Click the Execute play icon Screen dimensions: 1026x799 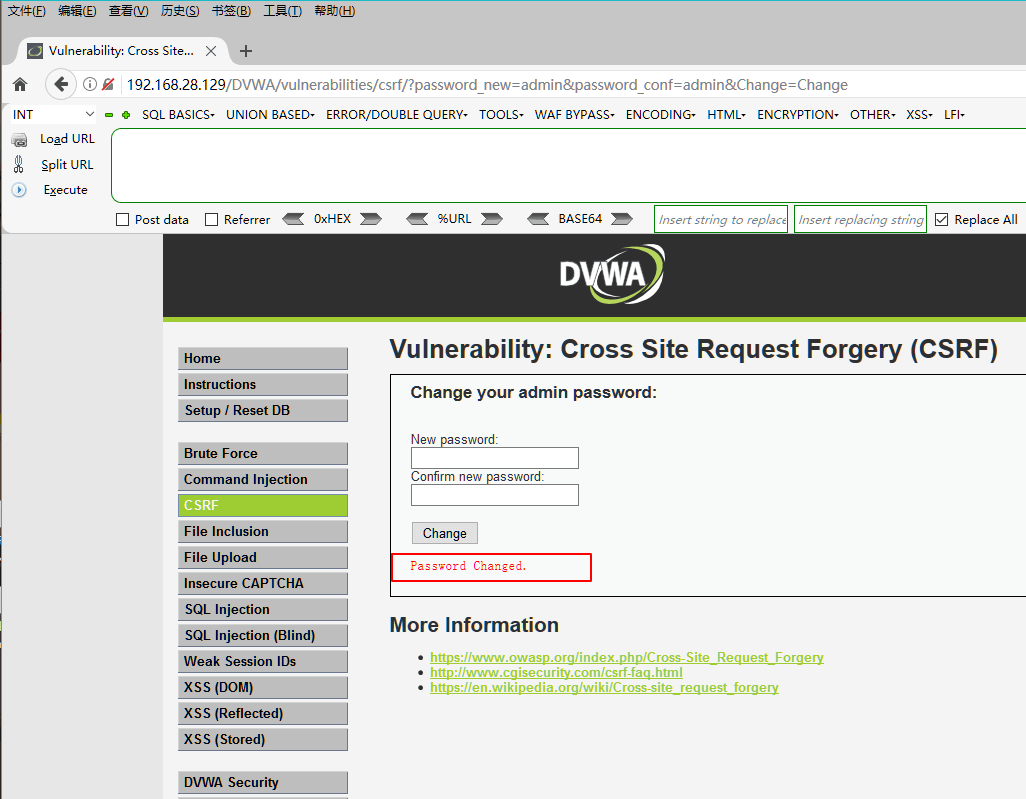pos(19,190)
